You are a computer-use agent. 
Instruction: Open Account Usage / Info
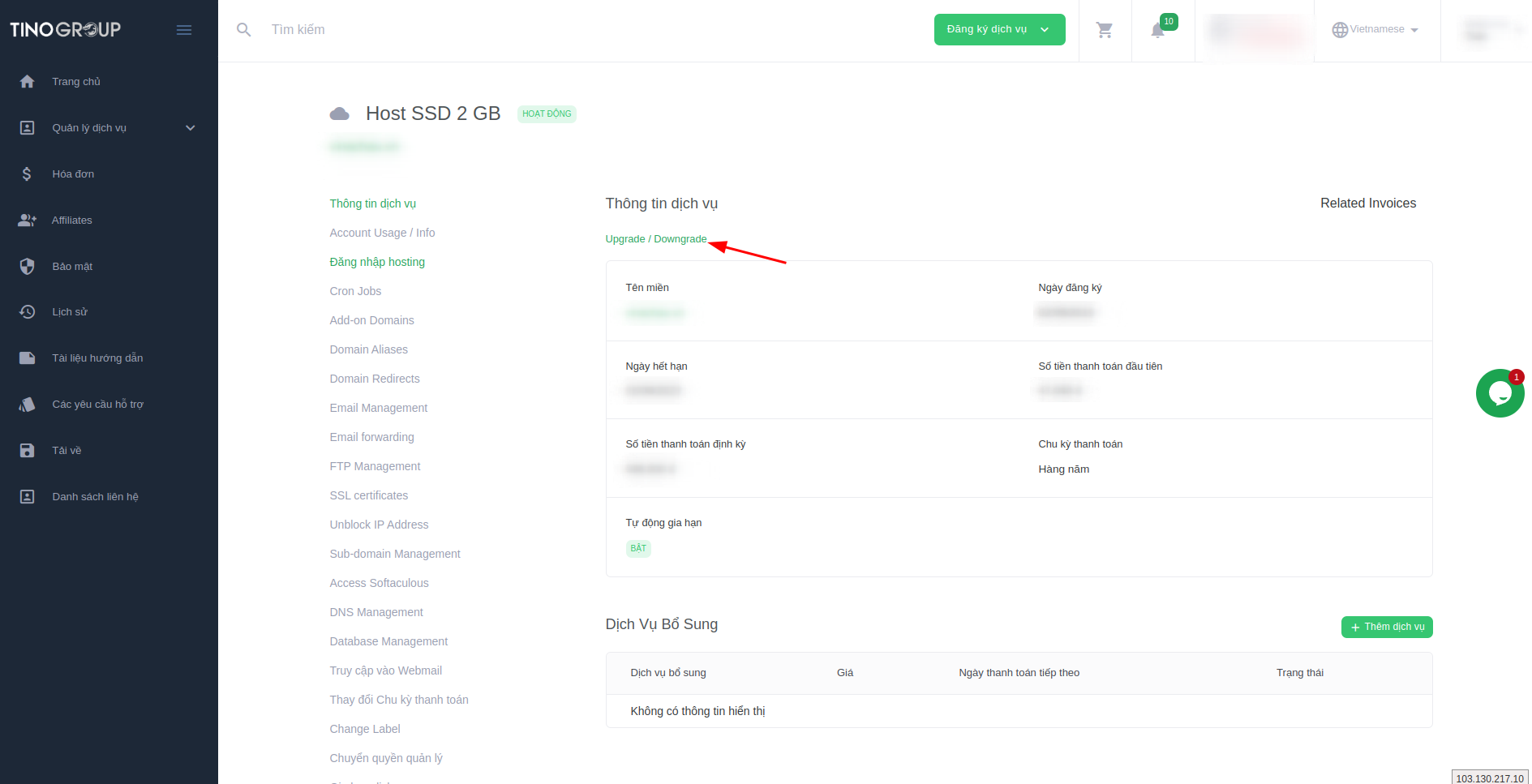(x=382, y=233)
